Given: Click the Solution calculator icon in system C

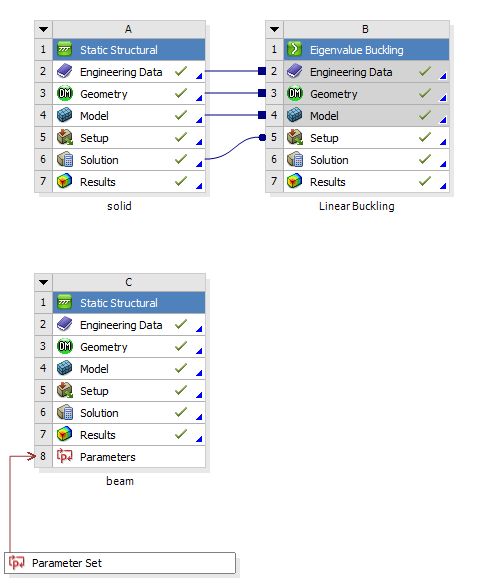Looking at the screenshot, I should pyautogui.click(x=65, y=412).
